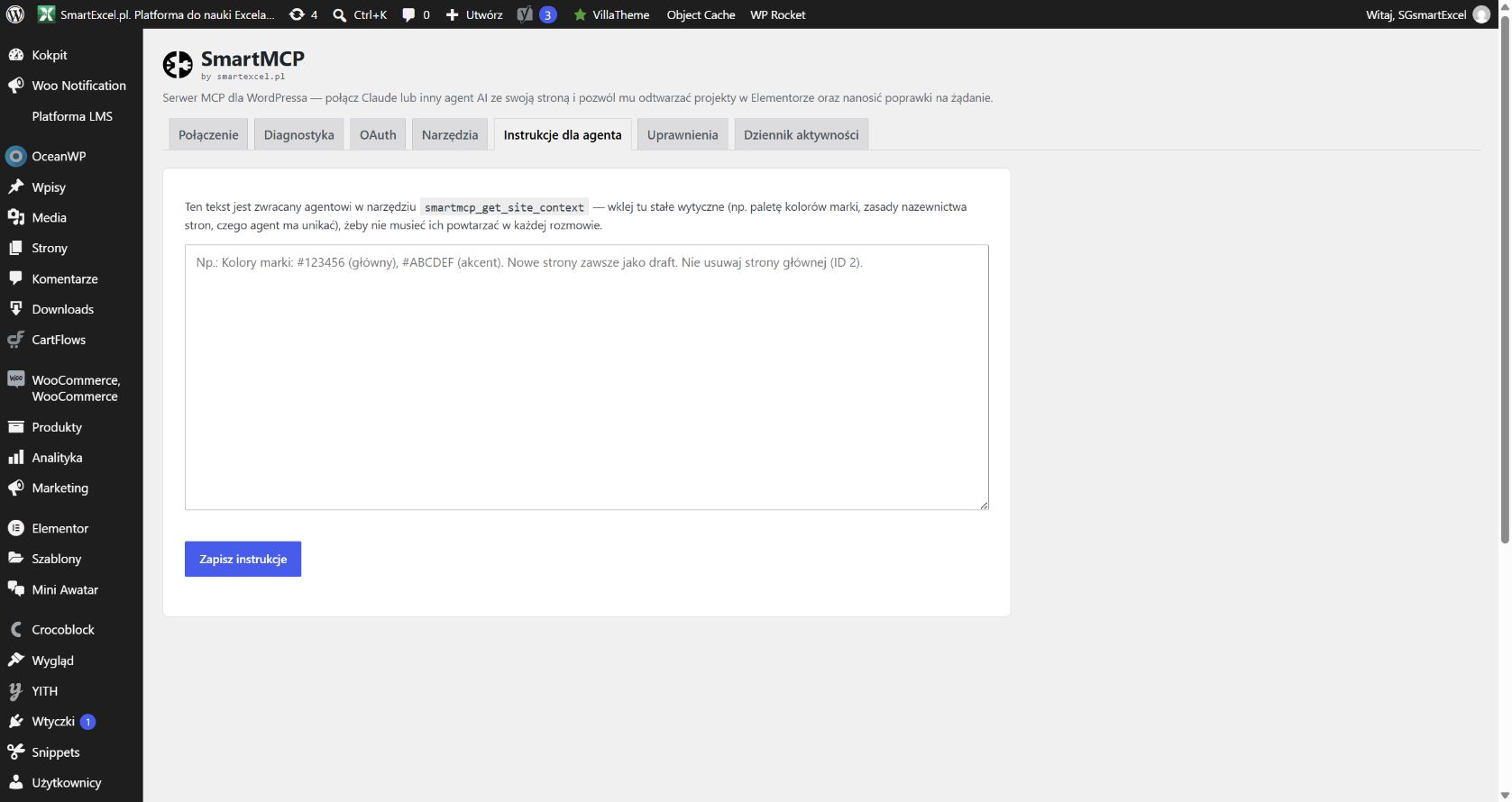1512x802 pixels.
Task: Click the Wpisy pin icon
Action: point(15,187)
